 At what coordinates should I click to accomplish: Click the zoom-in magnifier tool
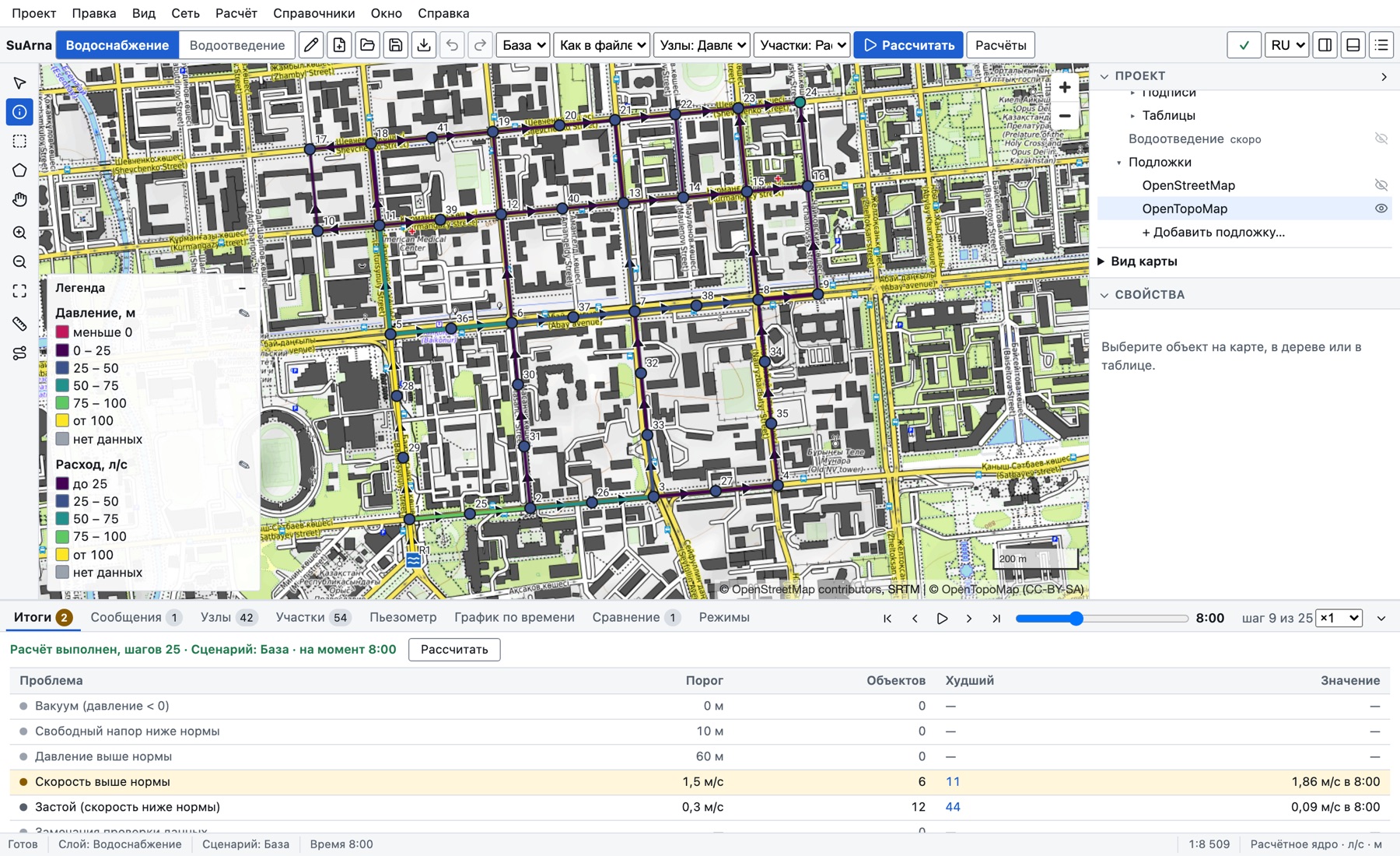[19, 233]
